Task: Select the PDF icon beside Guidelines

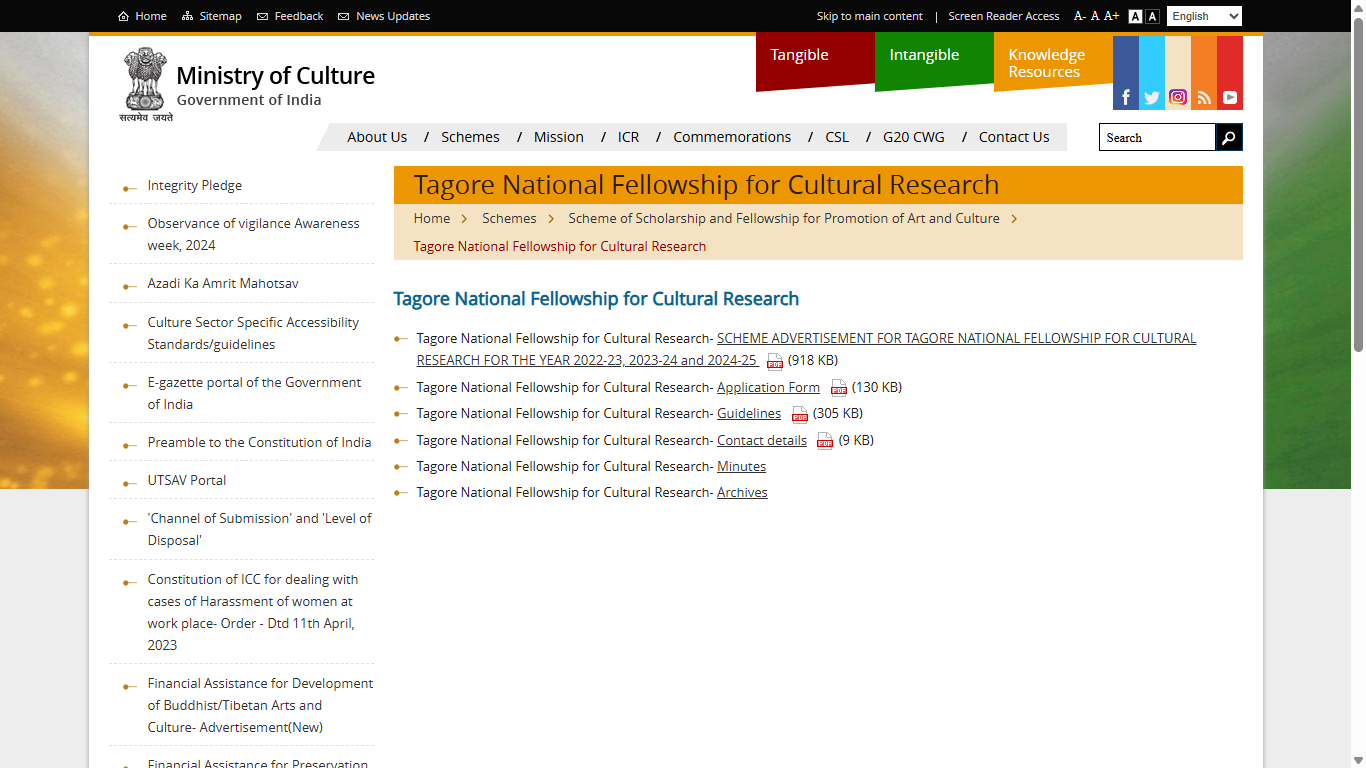Action: coord(799,414)
